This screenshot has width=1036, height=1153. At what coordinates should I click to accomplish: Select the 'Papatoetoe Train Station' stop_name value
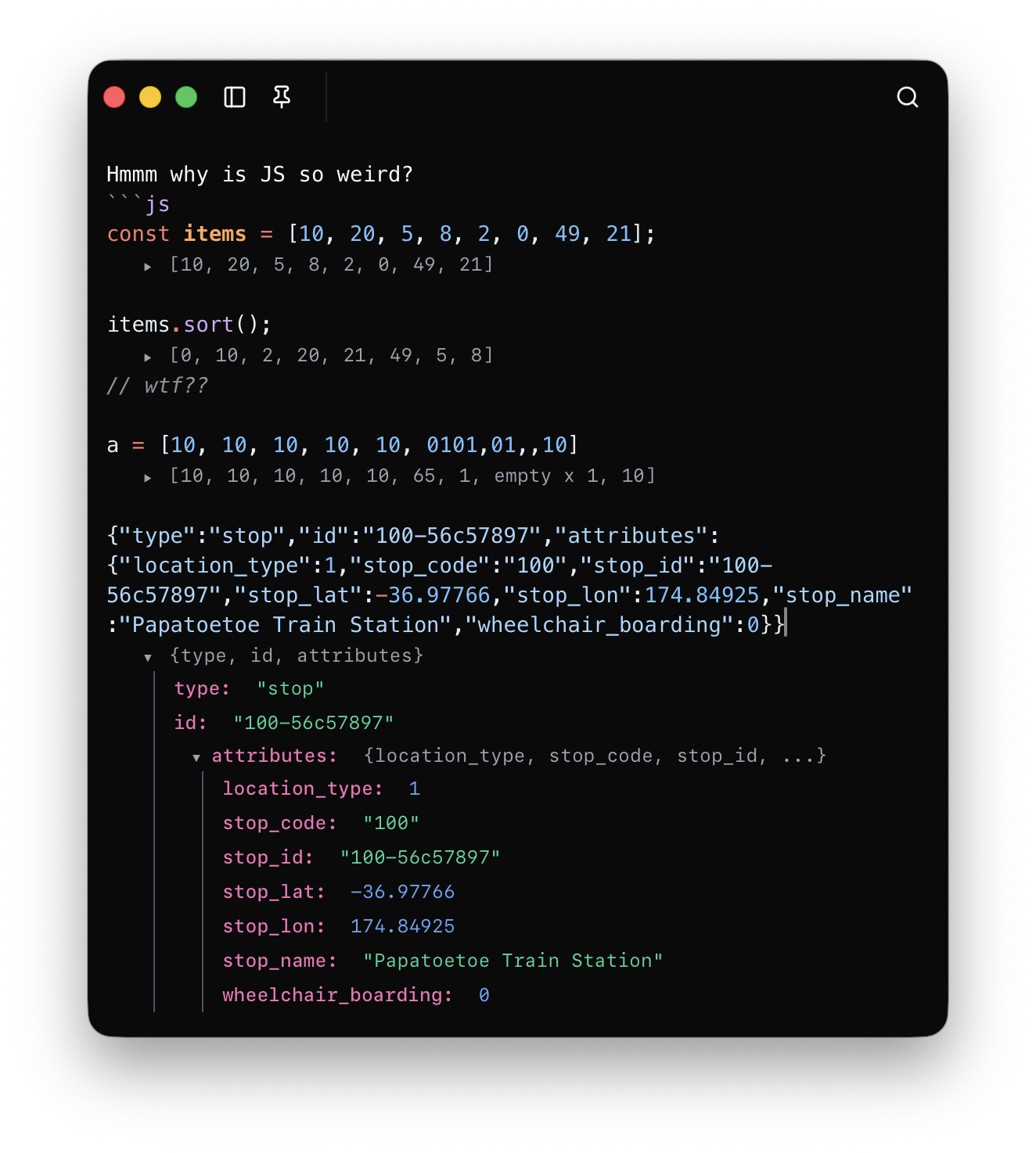point(513,960)
